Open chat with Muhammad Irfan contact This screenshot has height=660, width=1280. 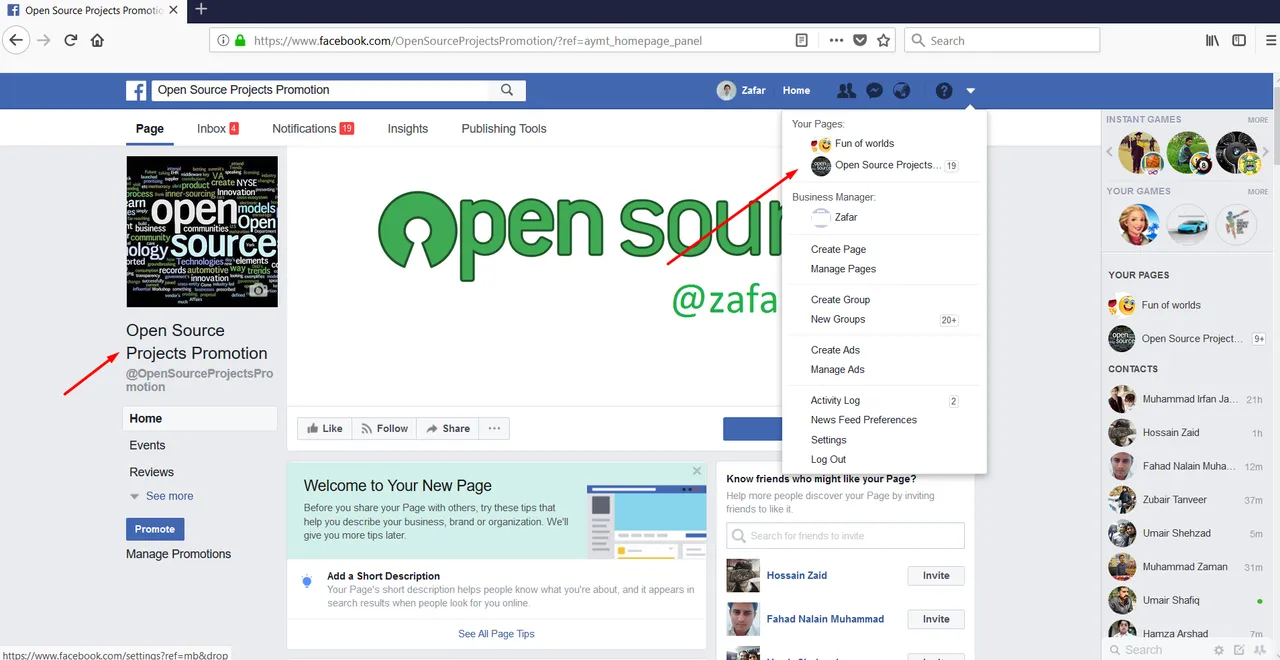click(x=1186, y=399)
